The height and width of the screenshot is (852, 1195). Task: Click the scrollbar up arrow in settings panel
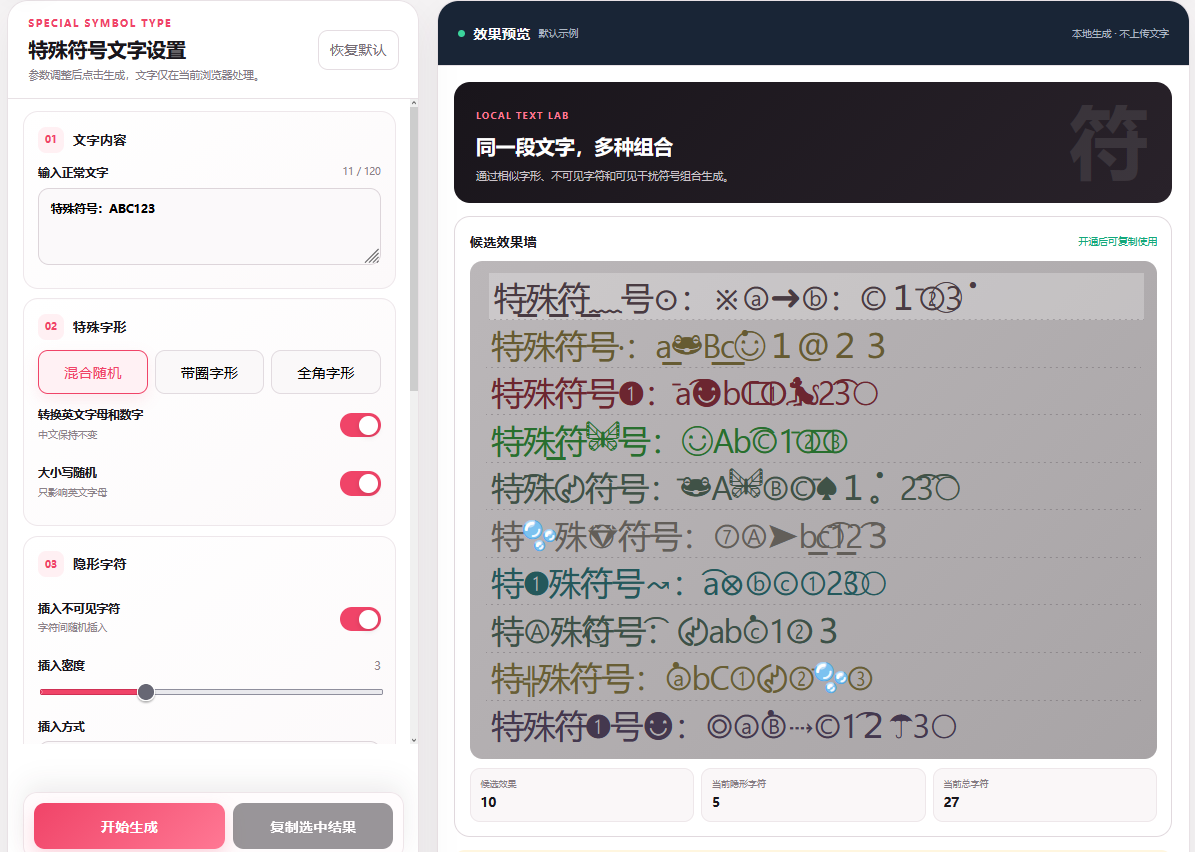click(x=414, y=103)
